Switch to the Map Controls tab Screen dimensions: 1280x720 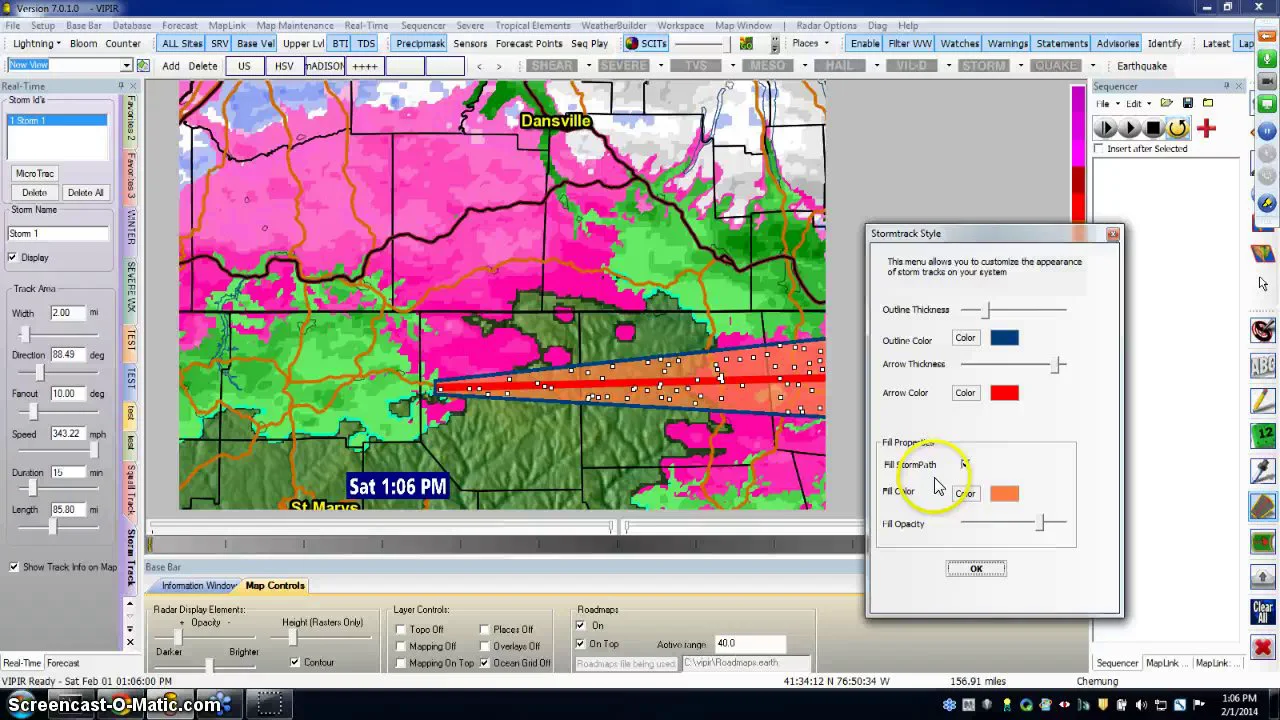tap(275, 586)
